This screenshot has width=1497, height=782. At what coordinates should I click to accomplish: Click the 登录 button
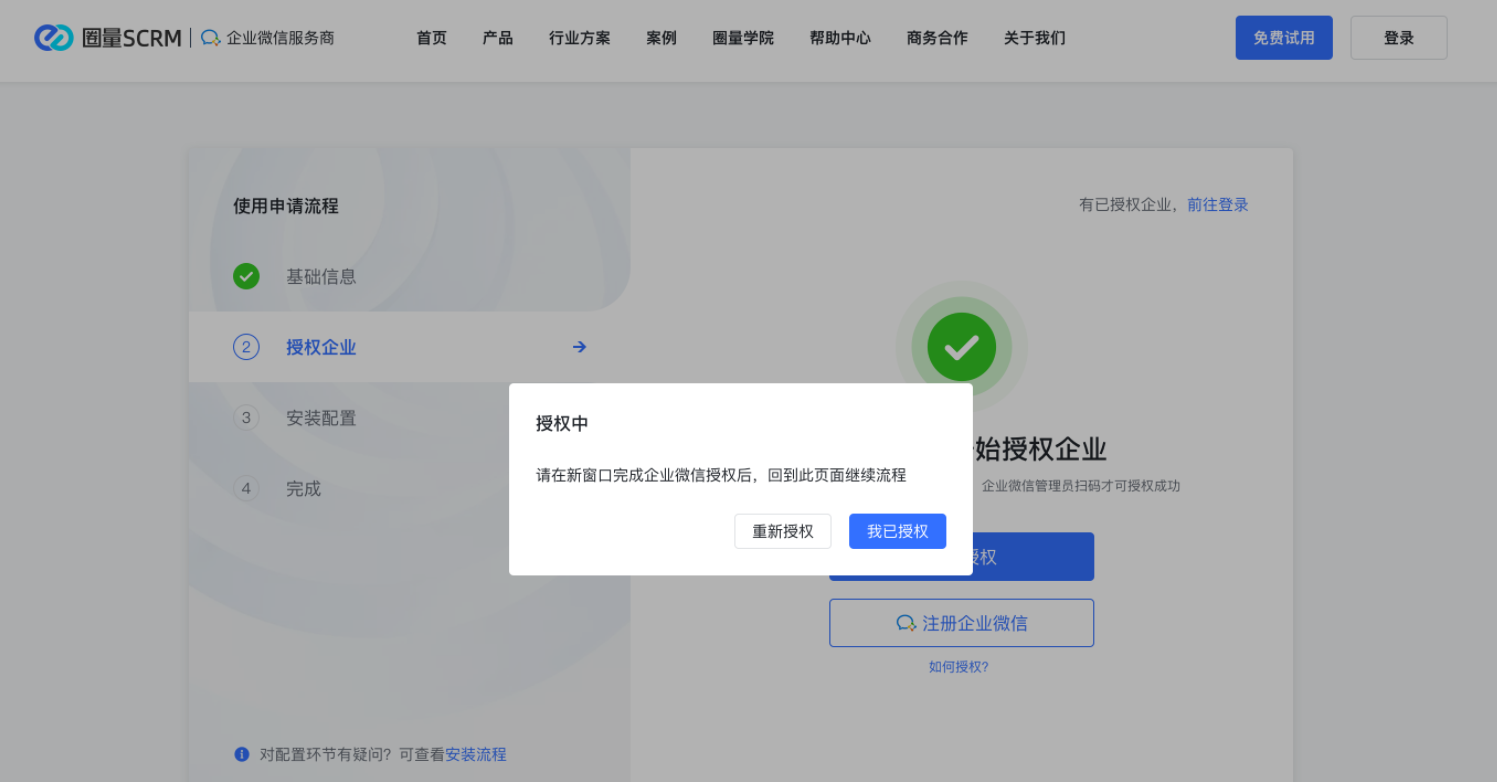1398,38
